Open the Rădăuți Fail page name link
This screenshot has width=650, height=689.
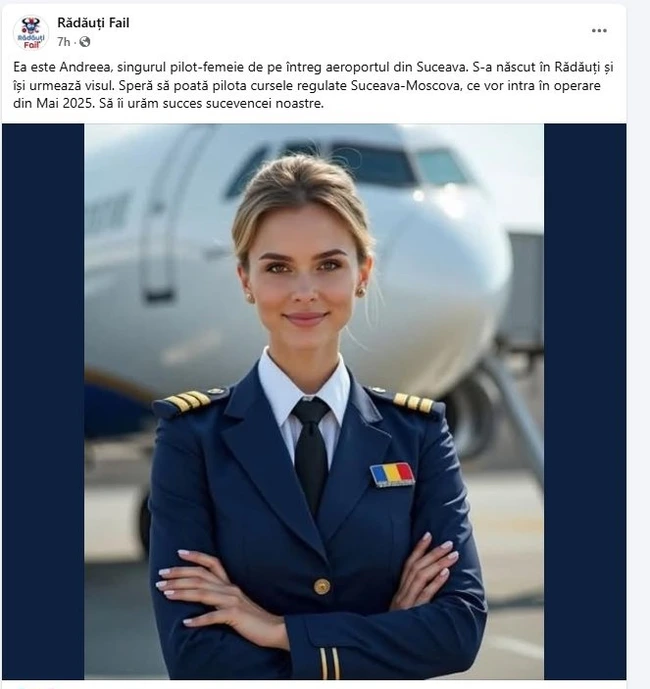[x=93, y=23]
